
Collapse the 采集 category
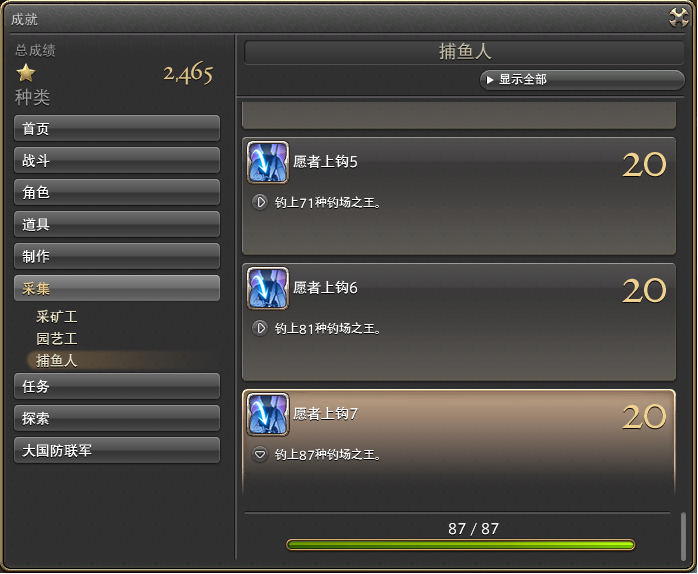pyautogui.click(x=117, y=289)
